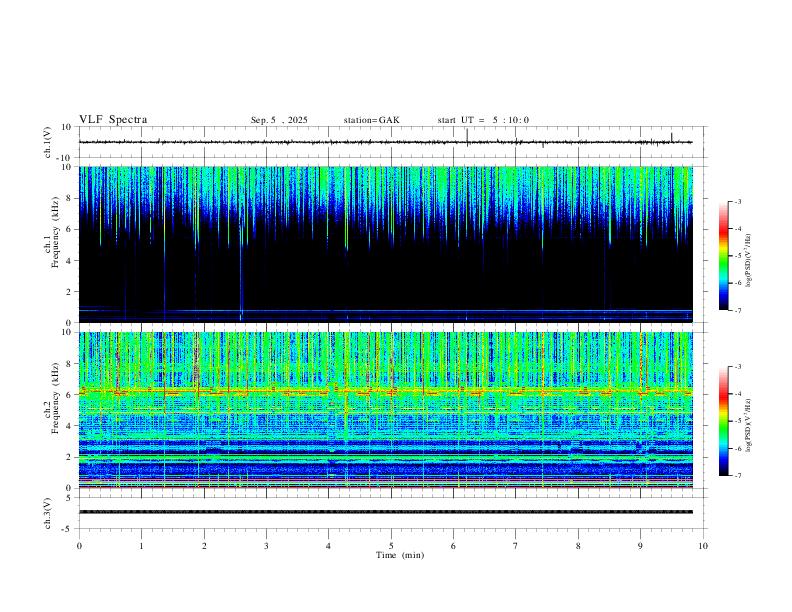The width and height of the screenshot is (792, 612).
Task: Click time axis tick label "2"
Action: (204, 546)
